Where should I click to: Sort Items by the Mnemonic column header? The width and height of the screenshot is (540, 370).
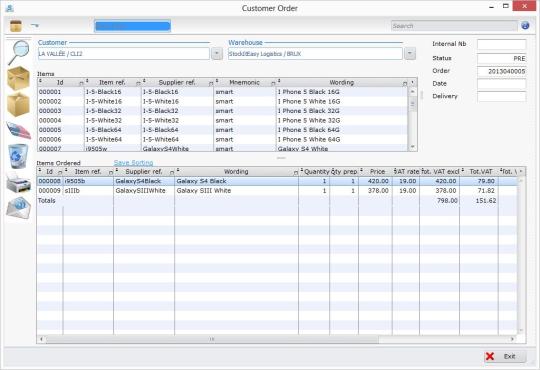click(x=245, y=82)
